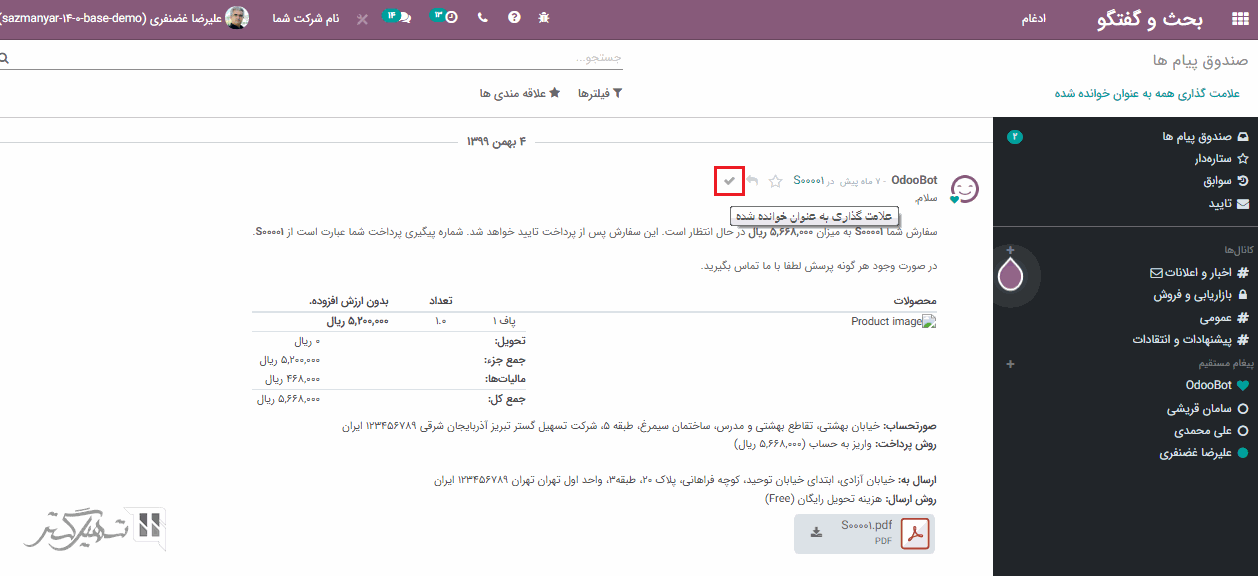Click the OdooBot author name

coord(915,180)
